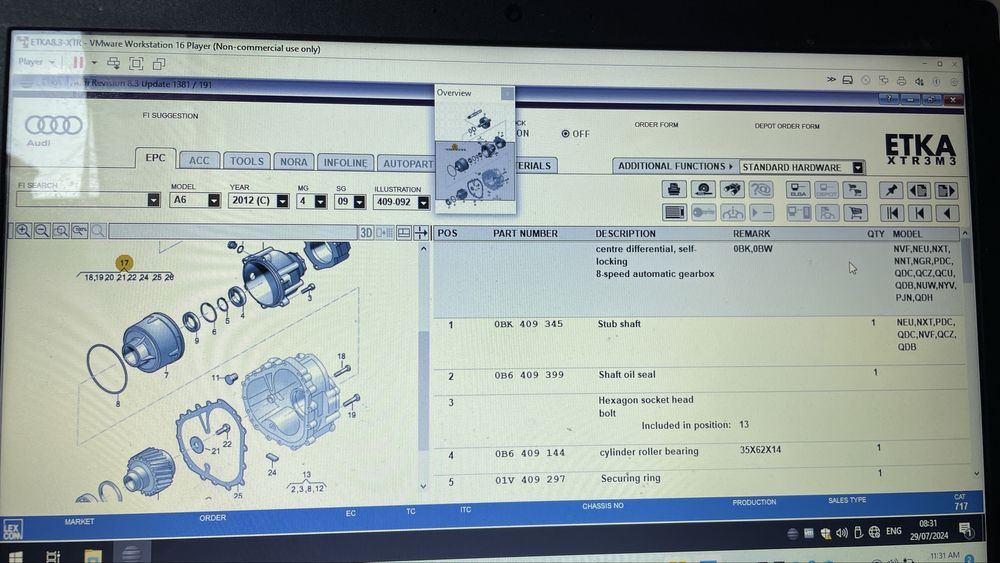Click the crosshair arrows icon above illustration
The image size is (1000, 563).
click(421, 233)
